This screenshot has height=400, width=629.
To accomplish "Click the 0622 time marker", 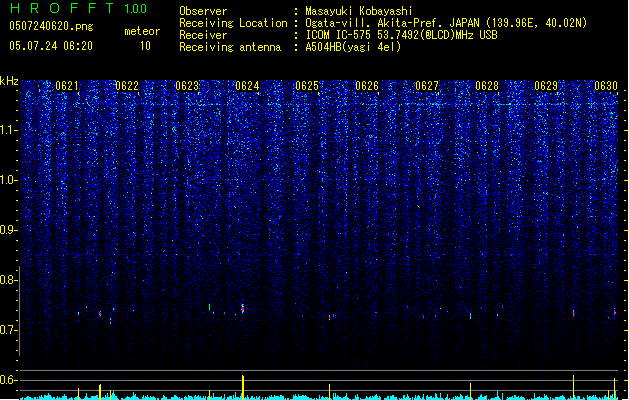I will tap(127, 86).
